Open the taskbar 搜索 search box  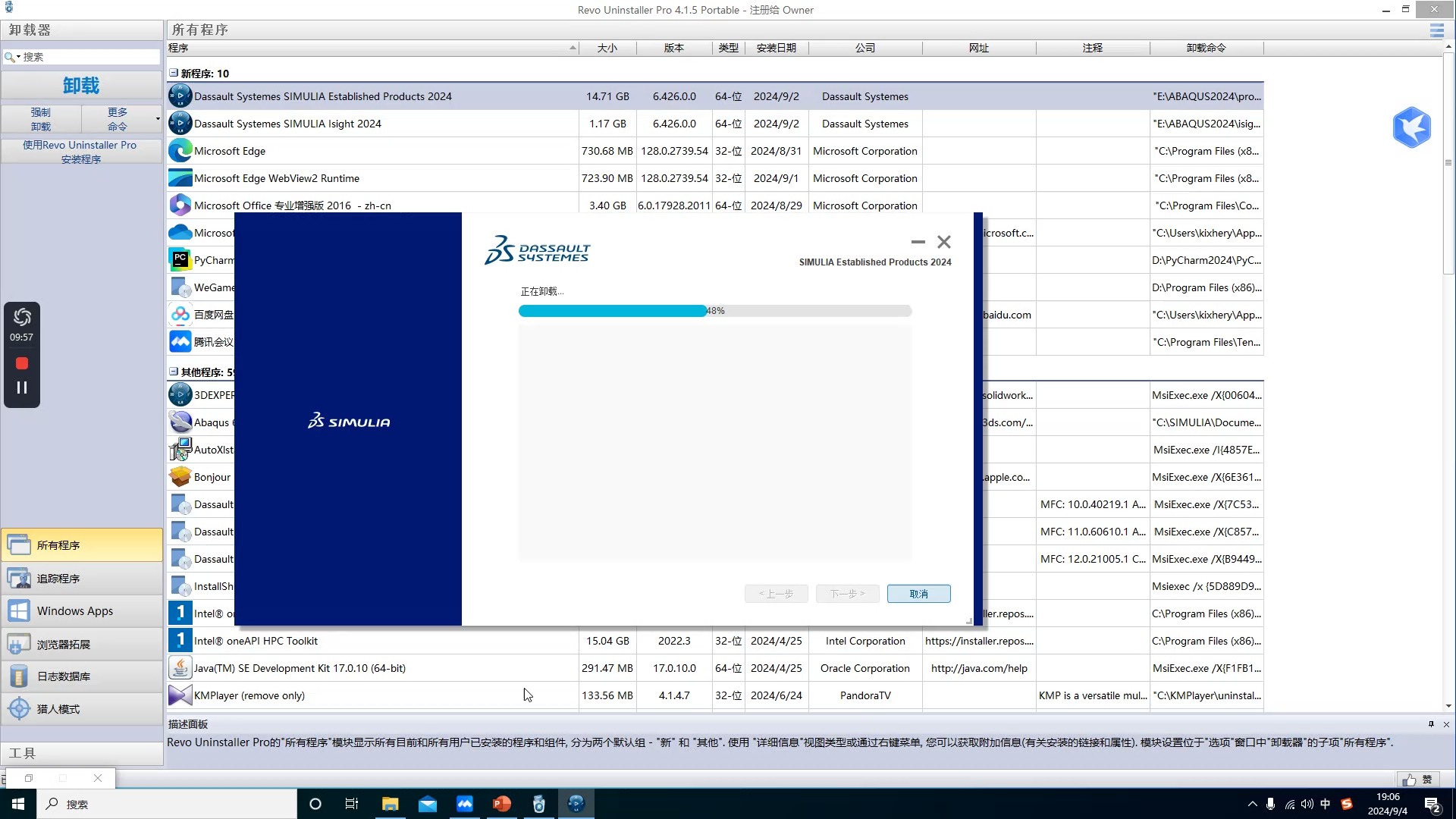point(167,804)
